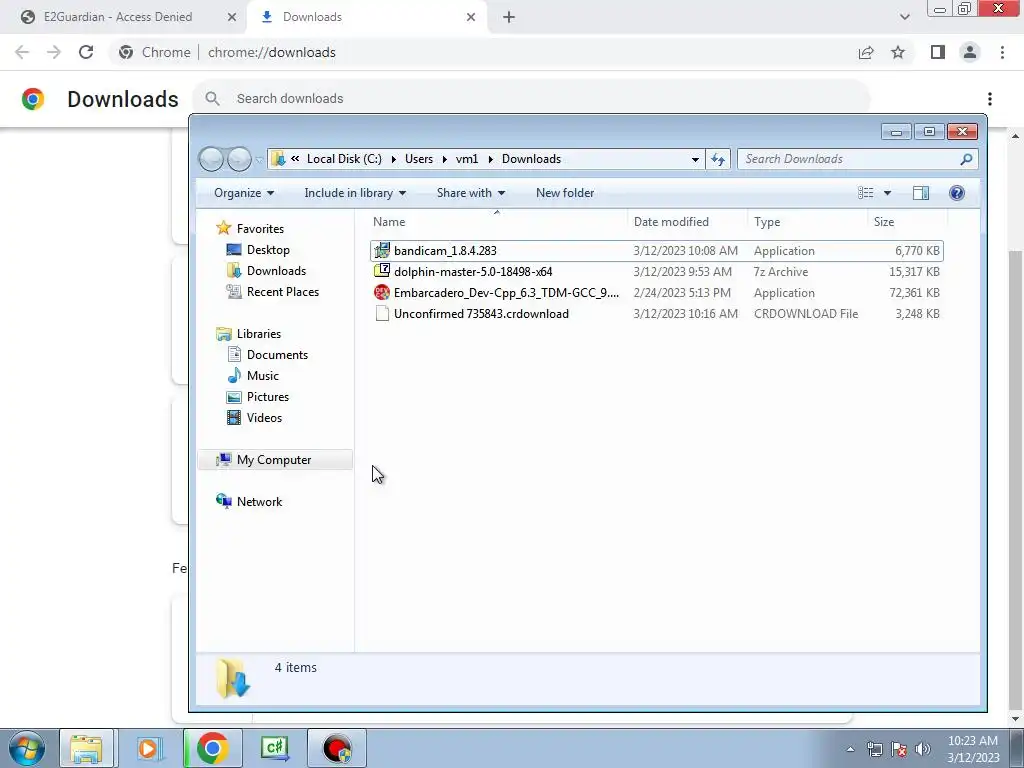Bookmark this page with the star icon
This screenshot has width=1024, height=768.
898,52
